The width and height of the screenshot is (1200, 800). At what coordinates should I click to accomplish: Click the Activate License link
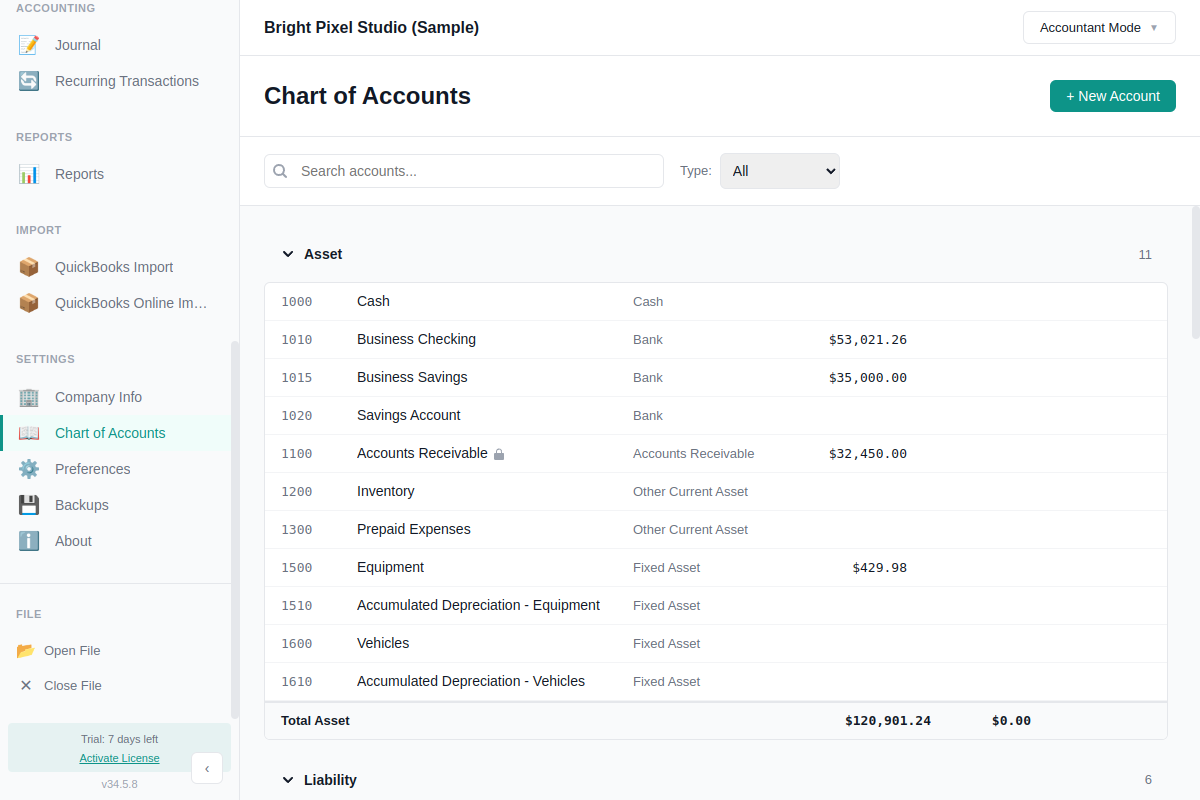(119, 758)
